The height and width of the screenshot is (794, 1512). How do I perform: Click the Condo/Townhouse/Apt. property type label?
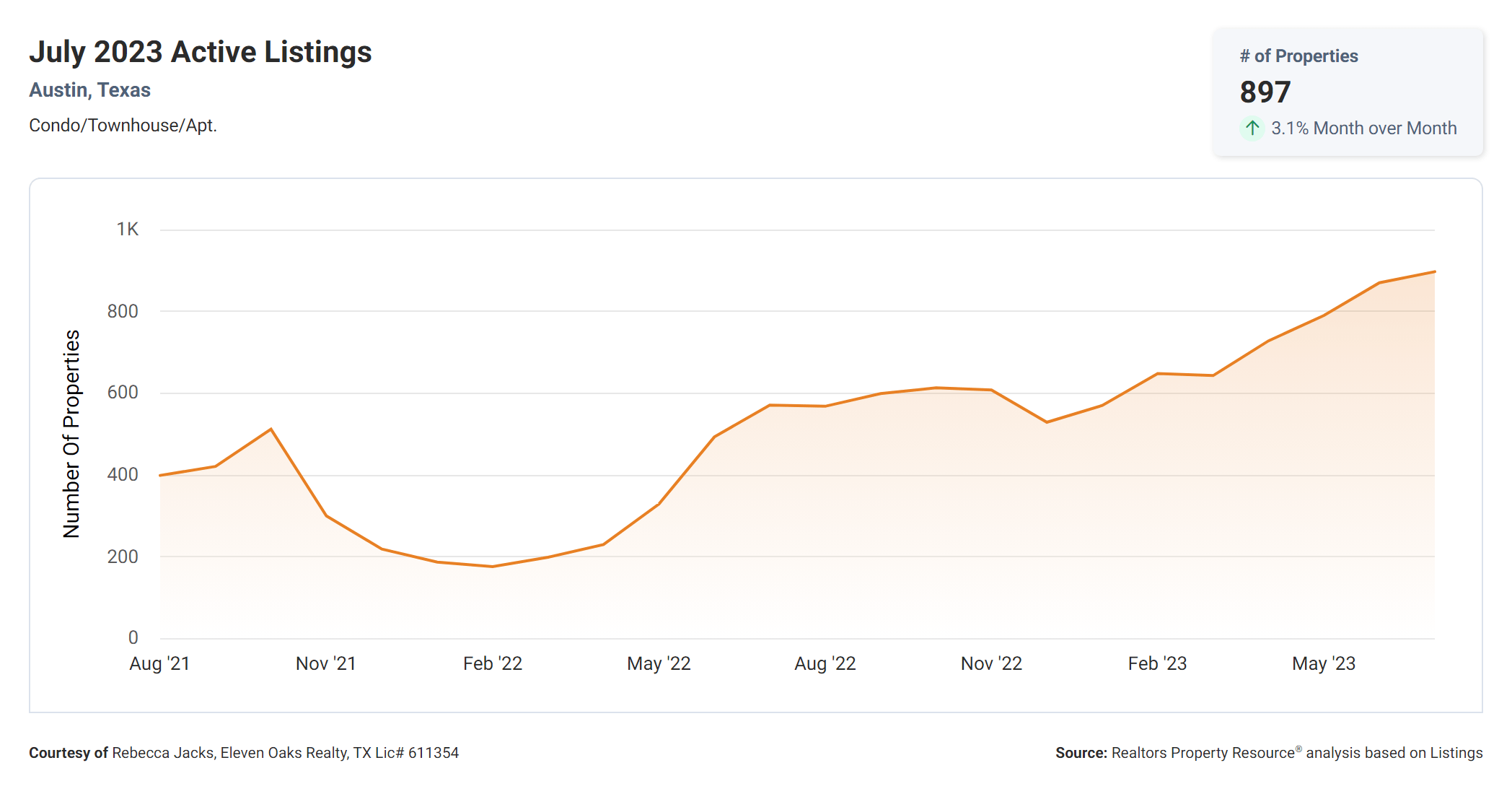(123, 126)
